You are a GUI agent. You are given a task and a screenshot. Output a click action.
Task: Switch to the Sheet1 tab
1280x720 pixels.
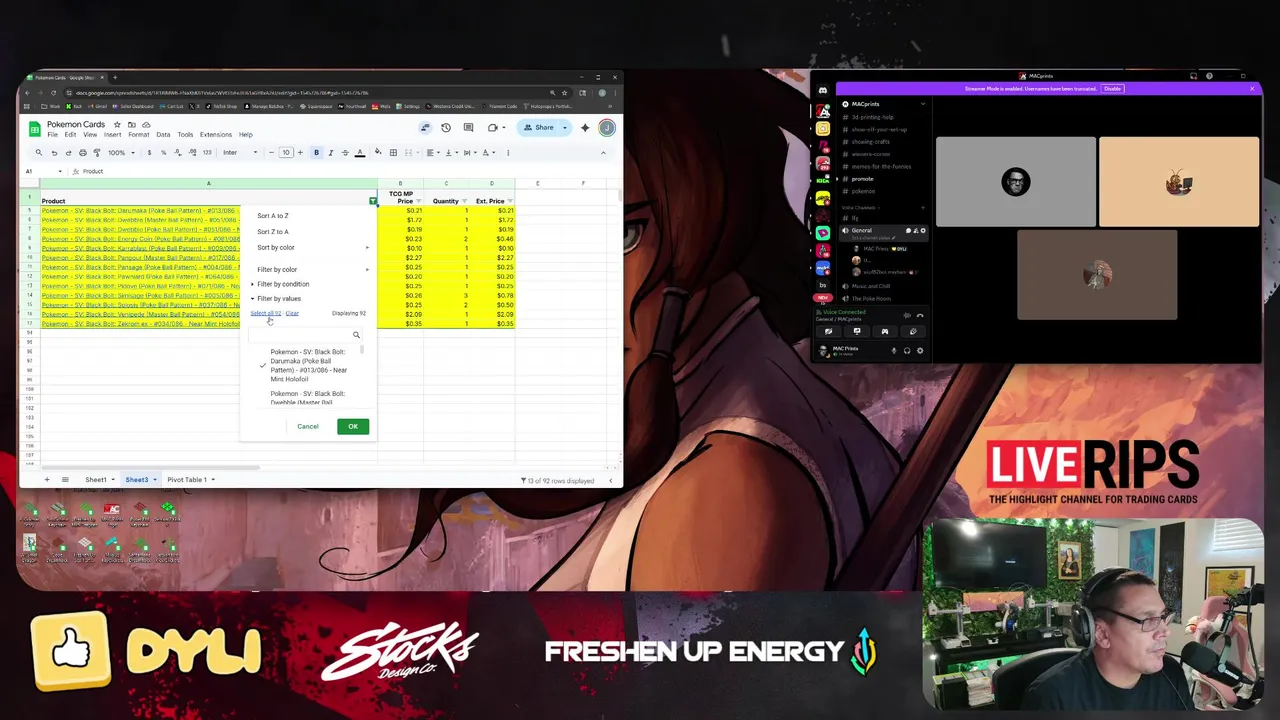tap(96, 480)
